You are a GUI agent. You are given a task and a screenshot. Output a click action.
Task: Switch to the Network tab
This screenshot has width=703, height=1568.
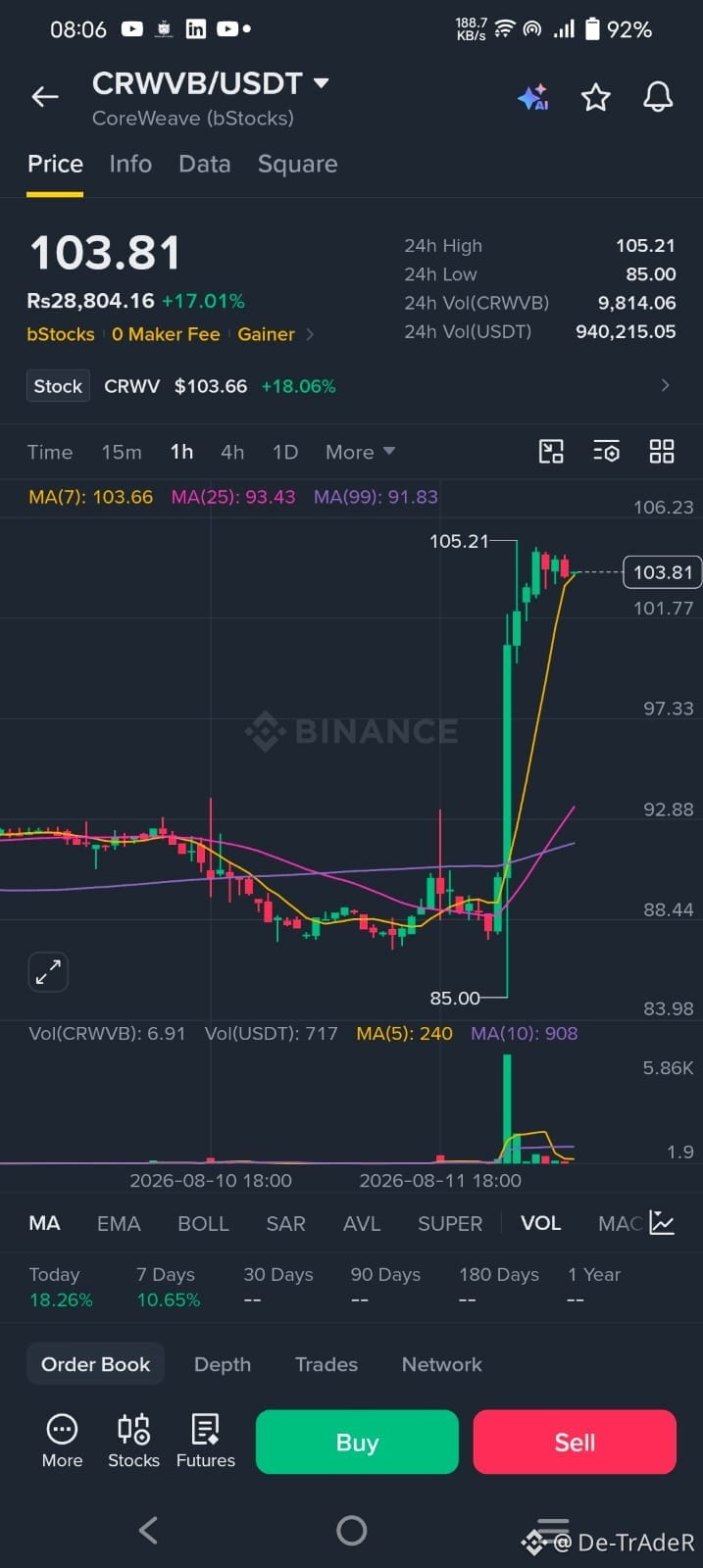442,1364
